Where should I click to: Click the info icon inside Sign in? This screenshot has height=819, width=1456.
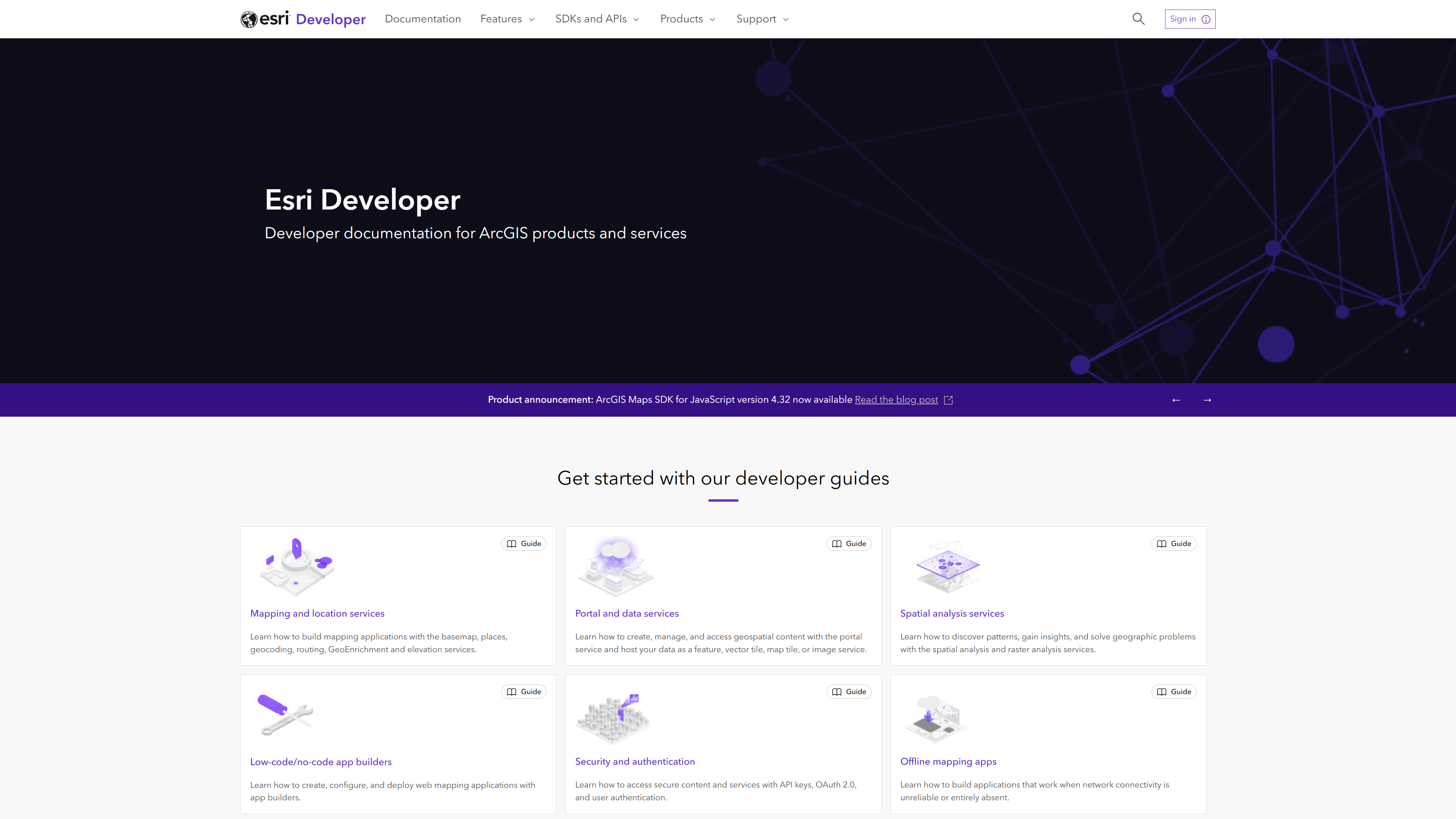click(1206, 19)
